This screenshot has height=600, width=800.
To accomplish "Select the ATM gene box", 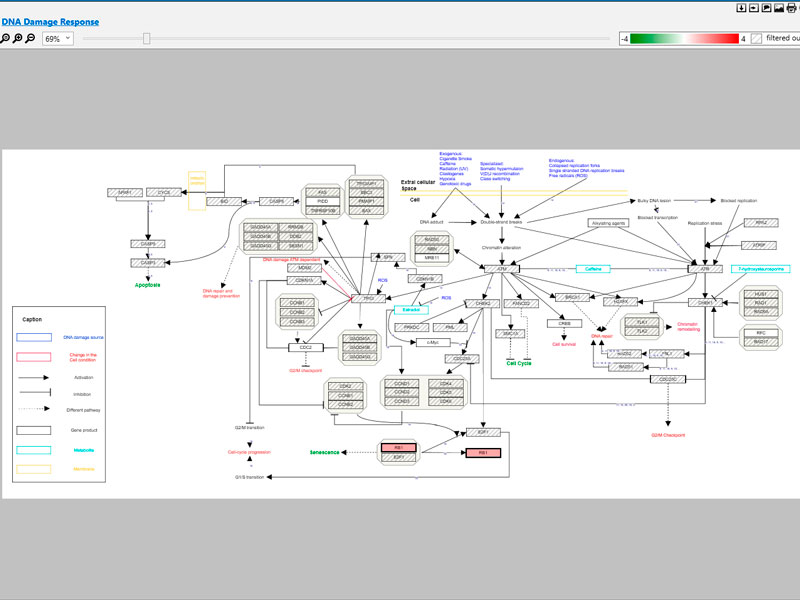I will pyautogui.click(x=502, y=269).
